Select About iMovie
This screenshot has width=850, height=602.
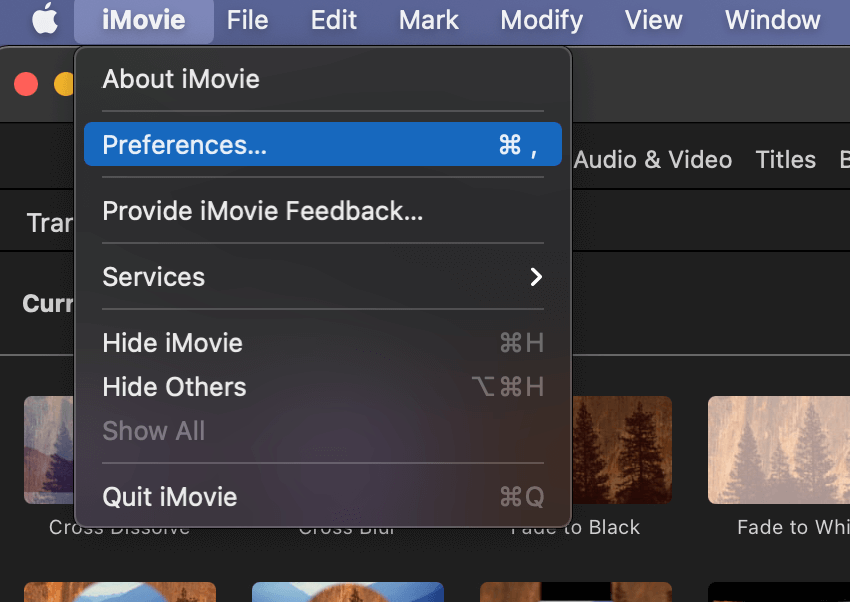coord(181,79)
